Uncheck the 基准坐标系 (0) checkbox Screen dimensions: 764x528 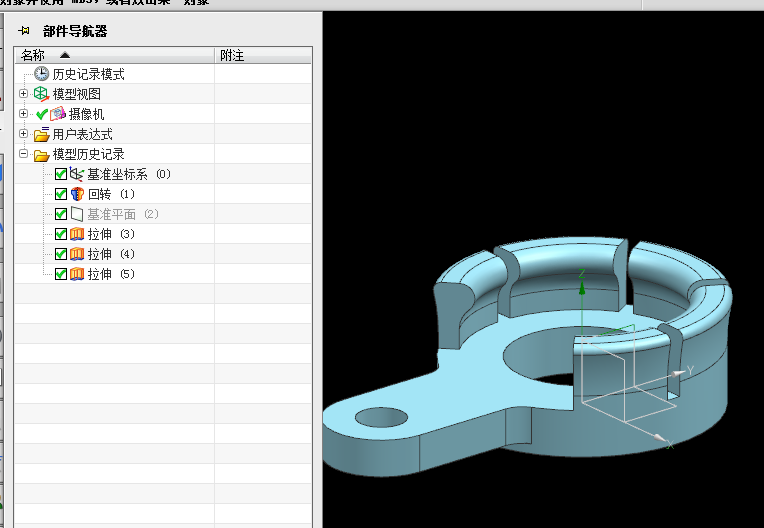[x=61, y=174]
